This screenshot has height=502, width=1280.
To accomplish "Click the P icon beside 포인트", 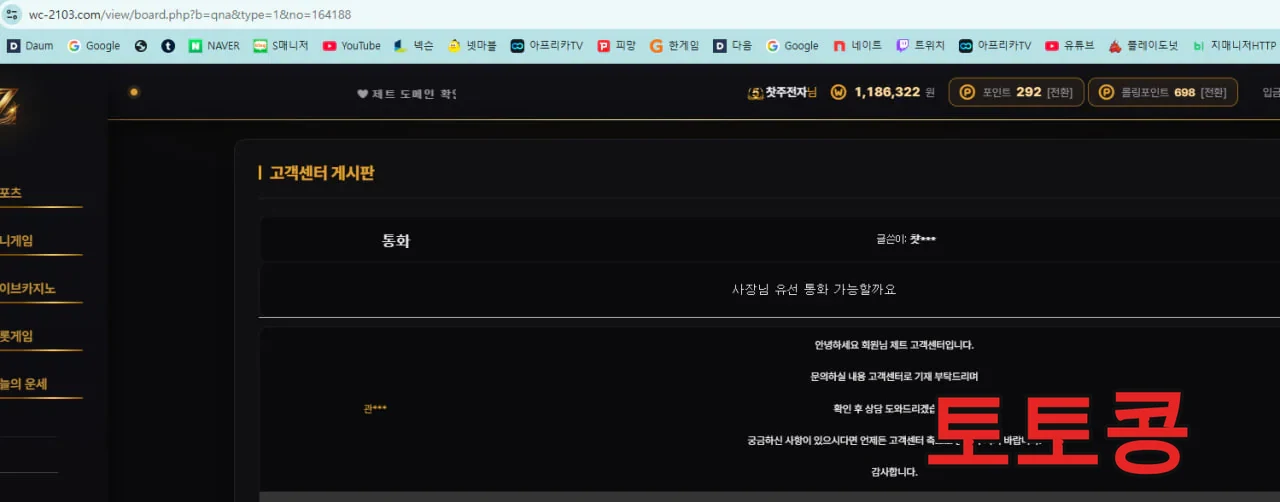I will tap(967, 92).
